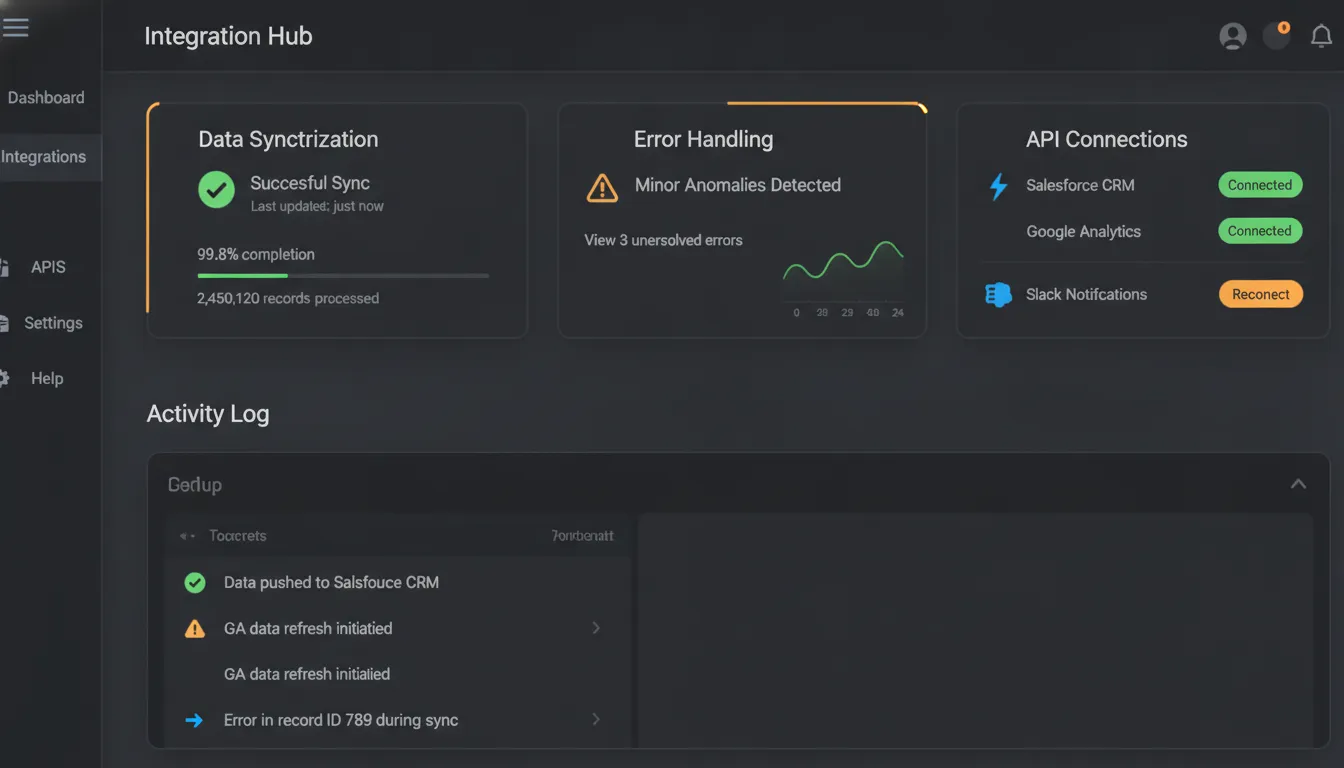
Task: Click the icon next to APIS in sidebar
Action: [4, 267]
